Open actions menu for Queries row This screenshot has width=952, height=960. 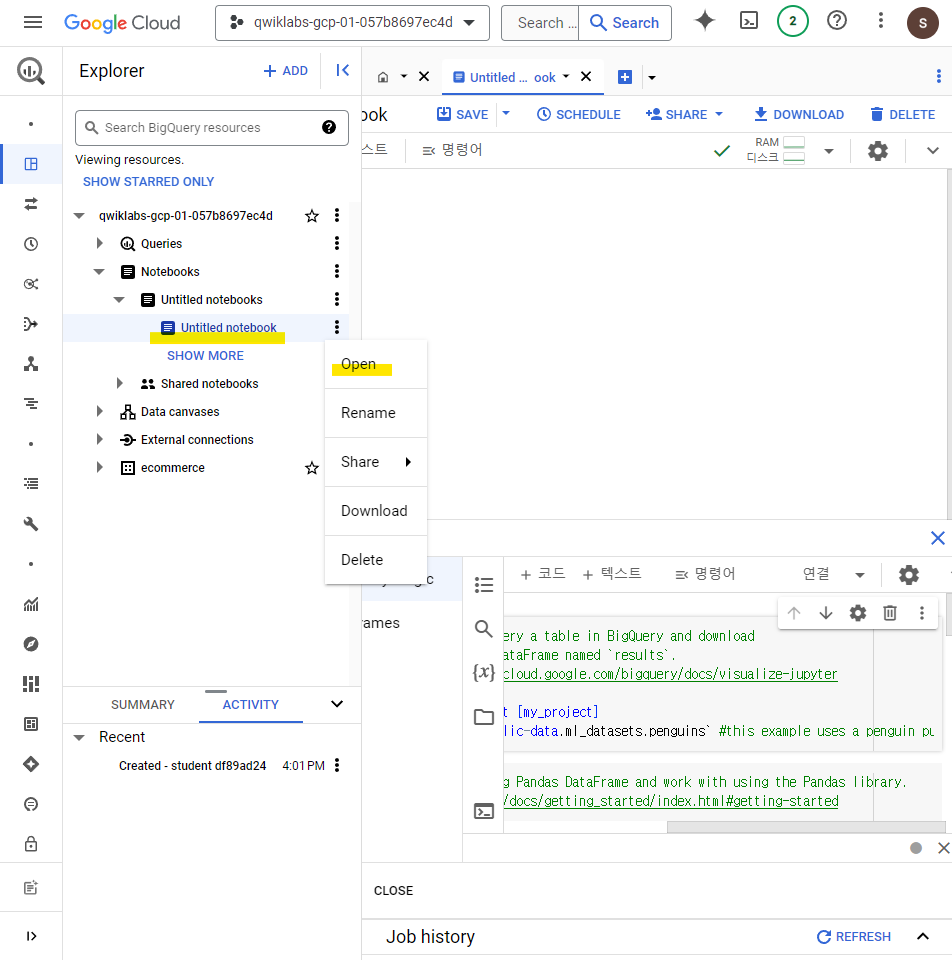(x=337, y=244)
